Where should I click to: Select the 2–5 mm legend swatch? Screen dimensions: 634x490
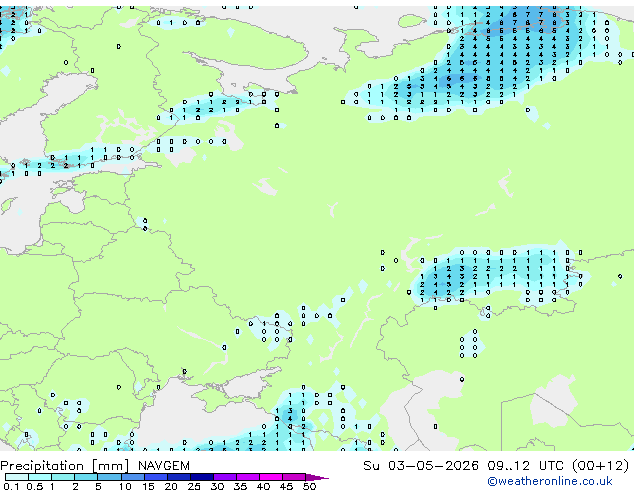(86, 477)
